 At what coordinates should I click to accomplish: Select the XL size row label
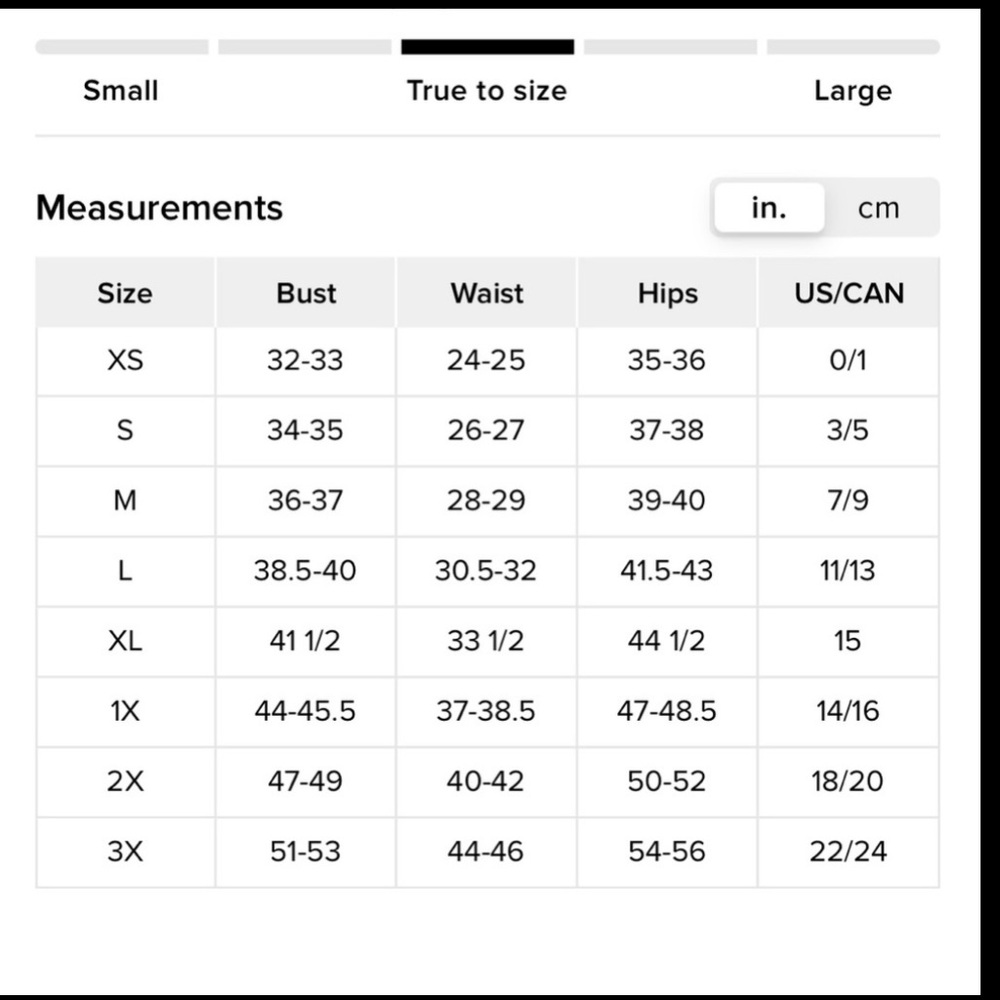[125, 642]
